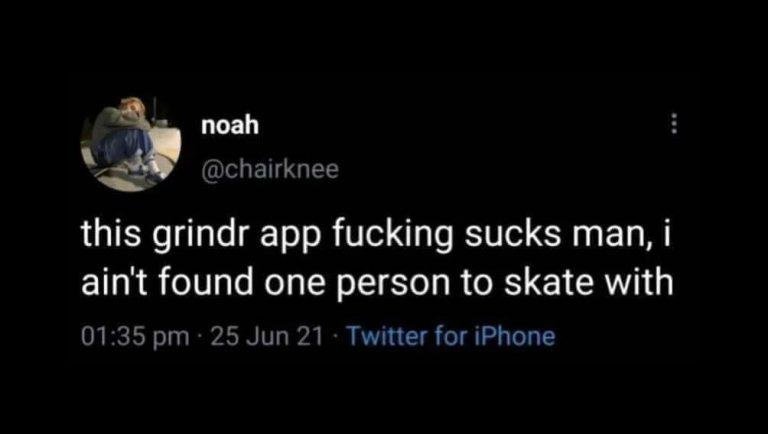Click the word this starting the tweet

[x=112, y=234]
